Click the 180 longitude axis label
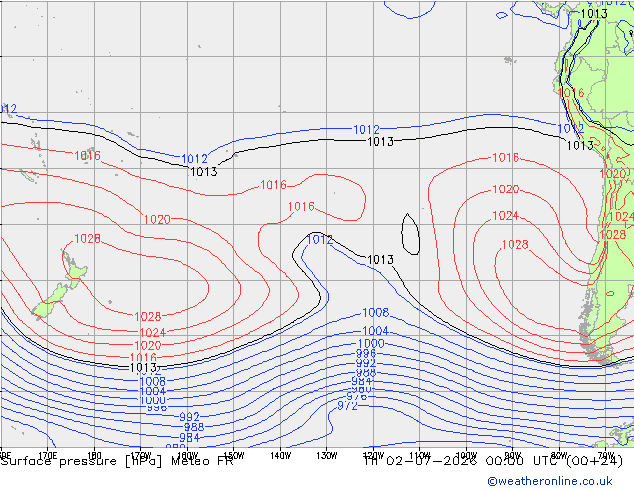This screenshot has width=634, height=490. tap(94, 456)
